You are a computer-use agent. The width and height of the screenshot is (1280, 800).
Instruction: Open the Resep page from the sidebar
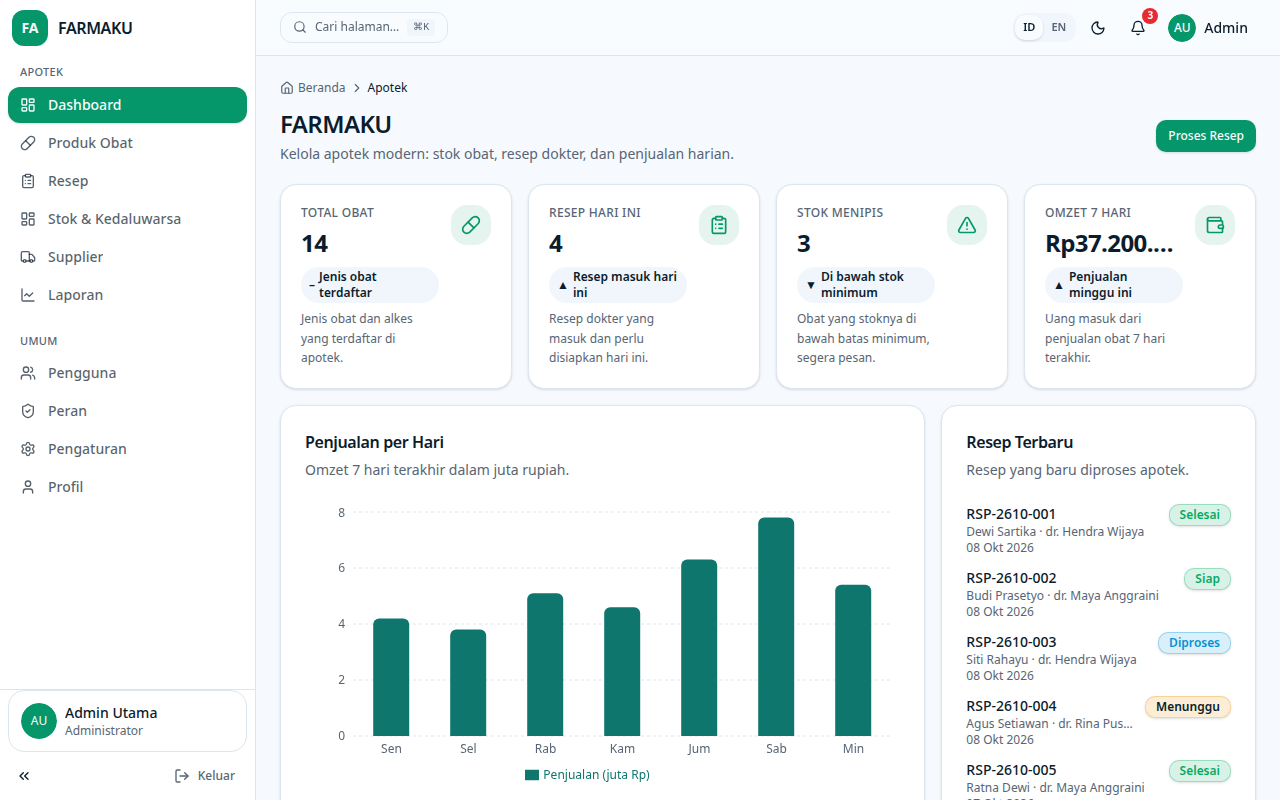(127, 181)
